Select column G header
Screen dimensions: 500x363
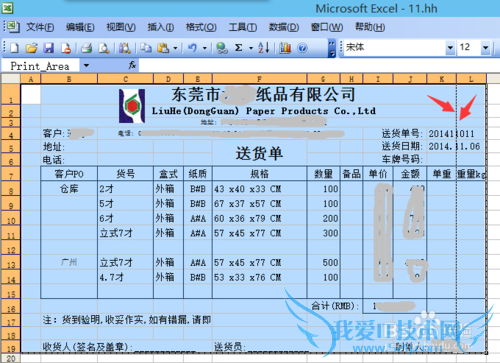[323, 79]
